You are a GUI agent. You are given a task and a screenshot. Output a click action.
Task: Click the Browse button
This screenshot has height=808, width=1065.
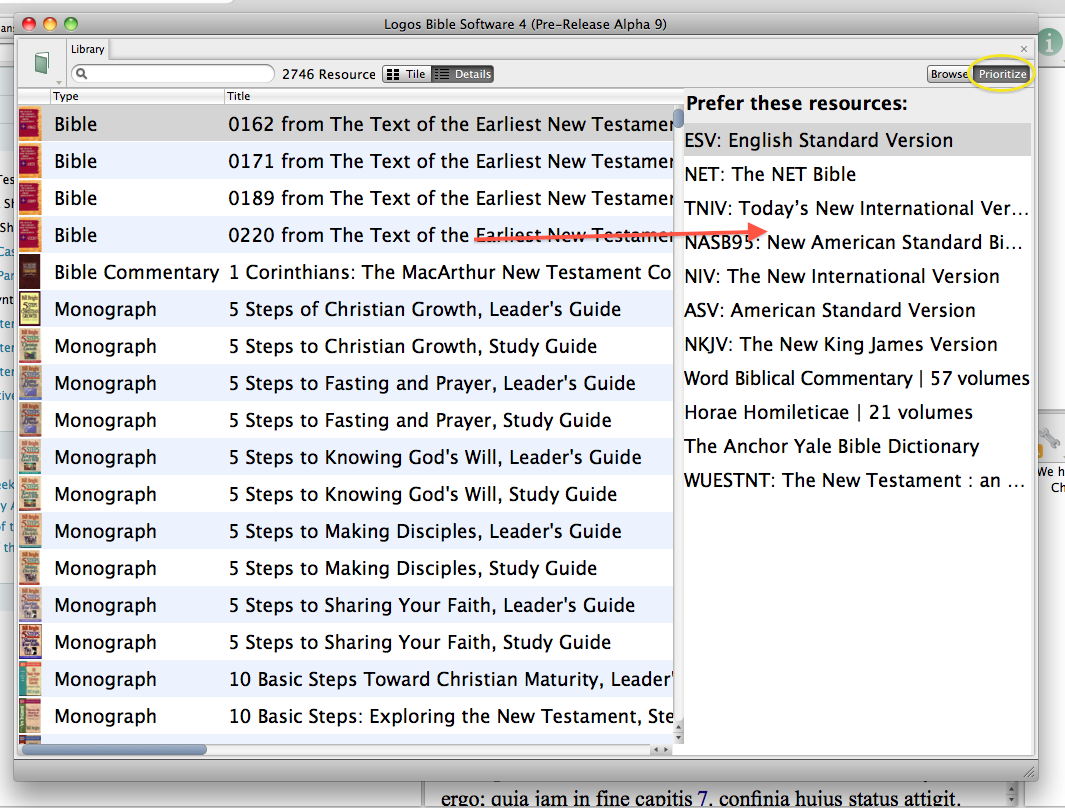[949, 74]
